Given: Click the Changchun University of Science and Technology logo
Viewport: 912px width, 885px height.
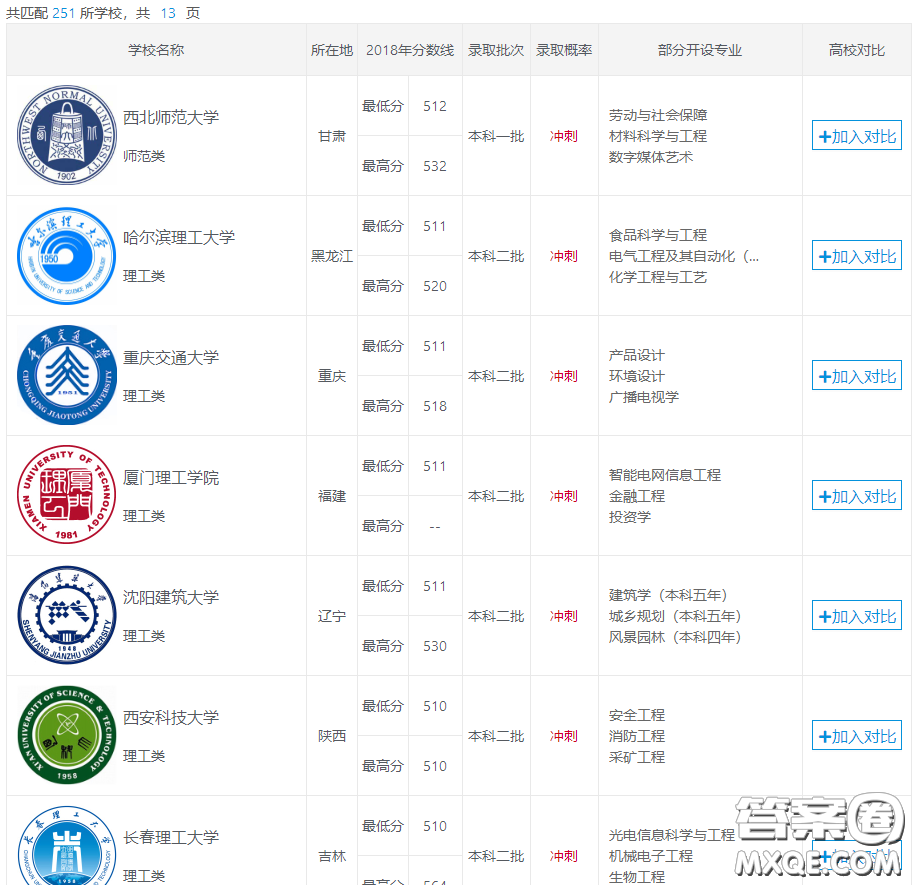Looking at the screenshot, I should point(66,846).
